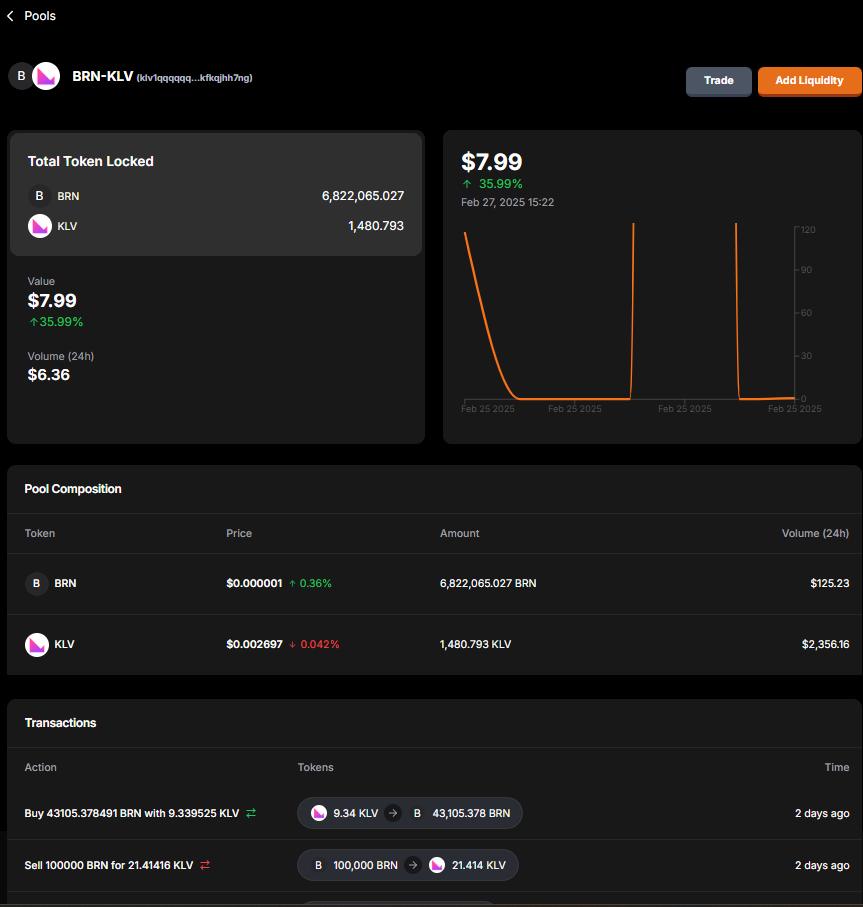
Task: Click green swap icon on Buy transaction
Action: point(251,813)
